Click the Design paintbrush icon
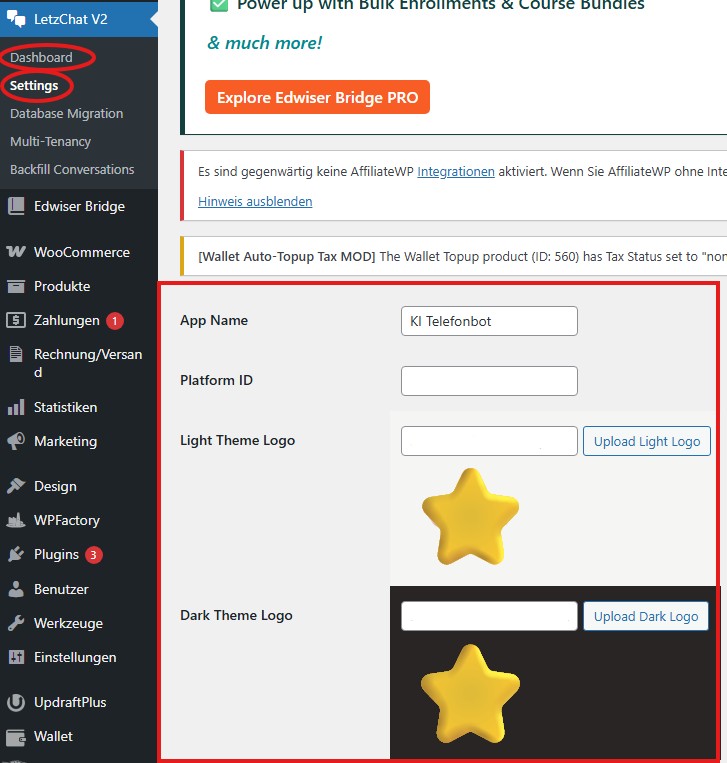This screenshot has width=727, height=763. pyautogui.click(x=16, y=486)
